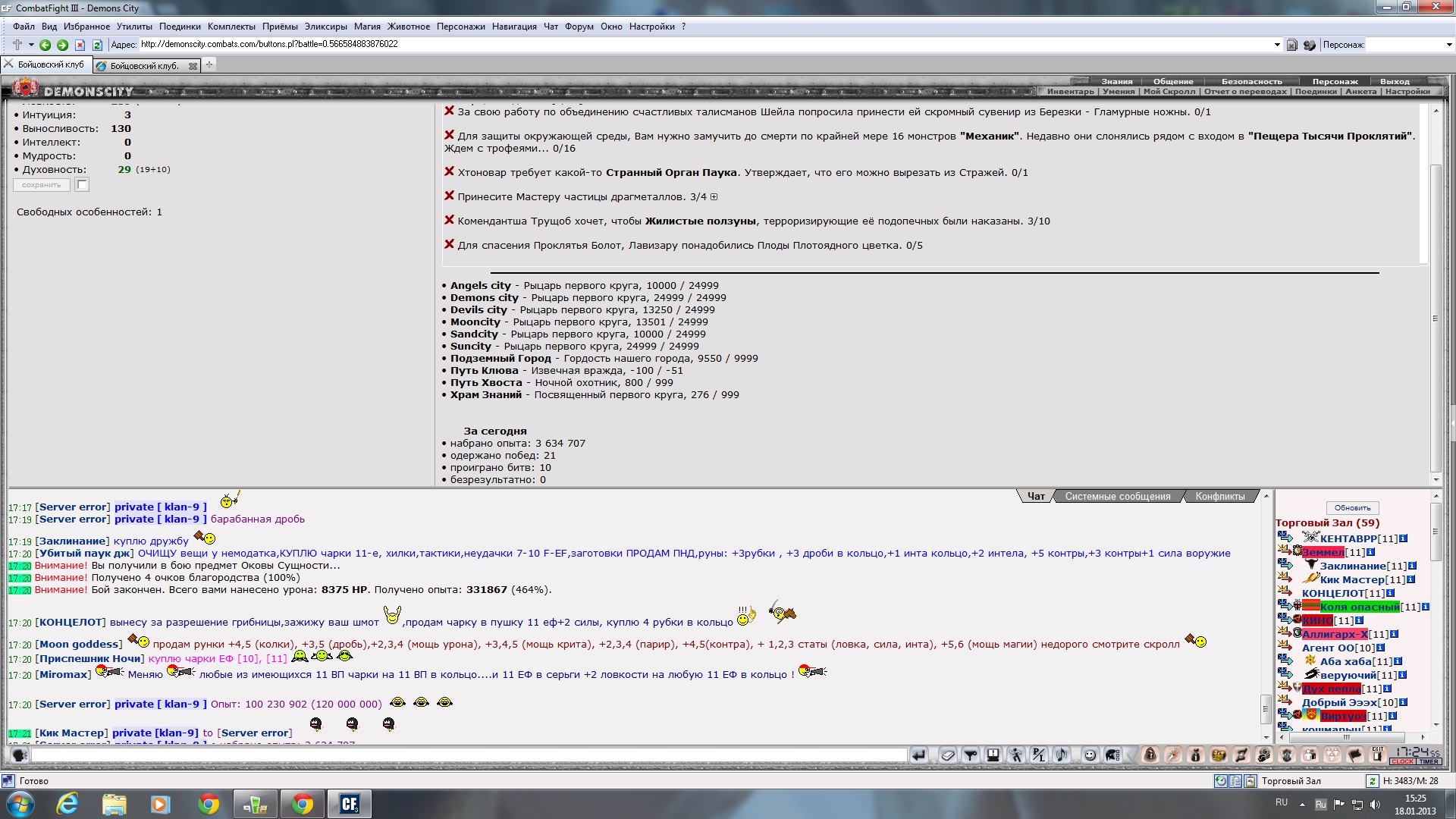Switch to Системные сообщения chat tab
1456x819 pixels.
(1117, 496)
